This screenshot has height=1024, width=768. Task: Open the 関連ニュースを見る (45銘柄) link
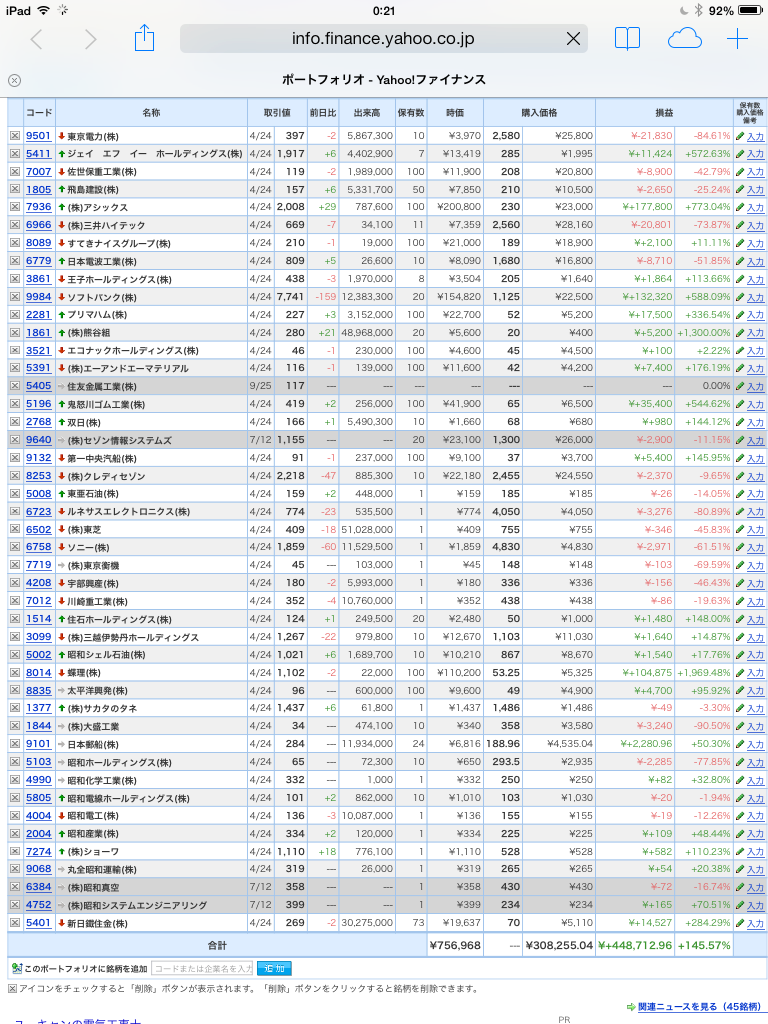[x=699, y=1006]
